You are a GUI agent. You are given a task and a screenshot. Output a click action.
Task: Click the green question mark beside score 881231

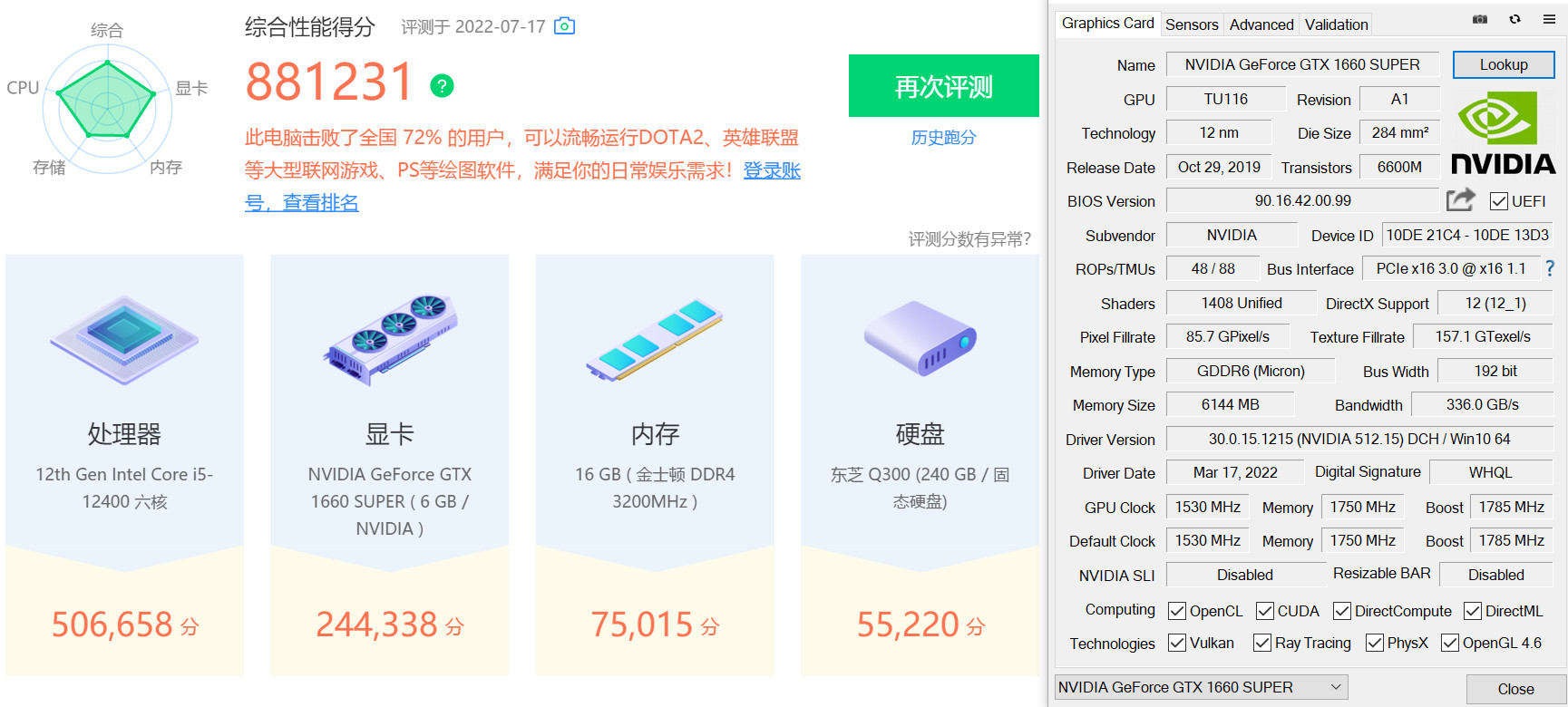tap(442, 86)
